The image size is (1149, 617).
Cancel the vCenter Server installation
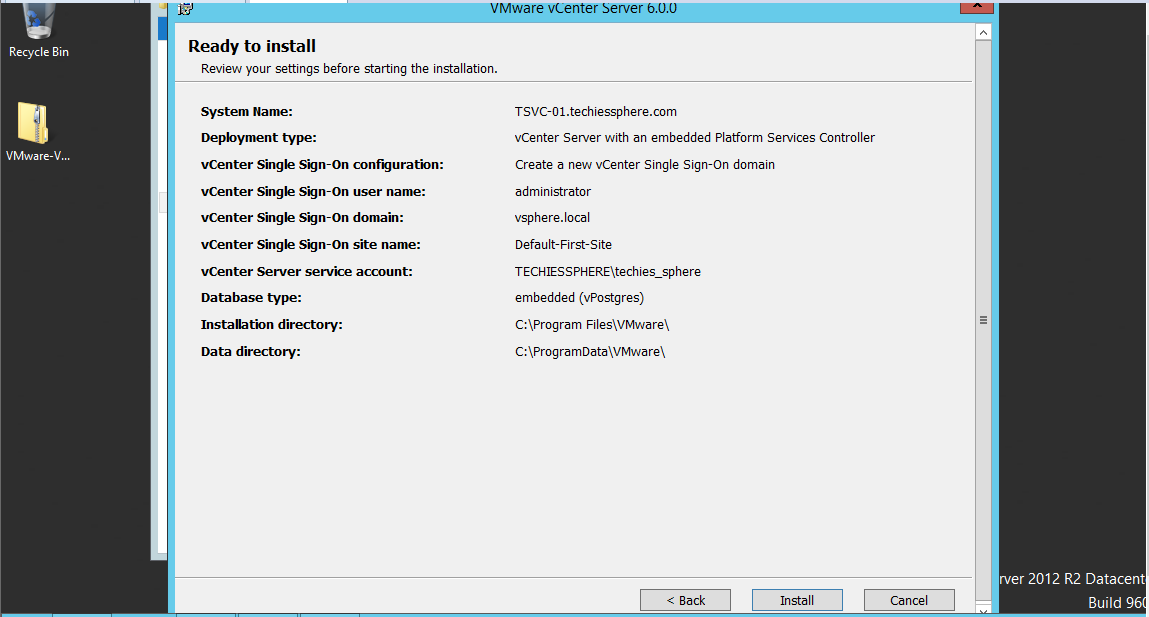point(909,600)
